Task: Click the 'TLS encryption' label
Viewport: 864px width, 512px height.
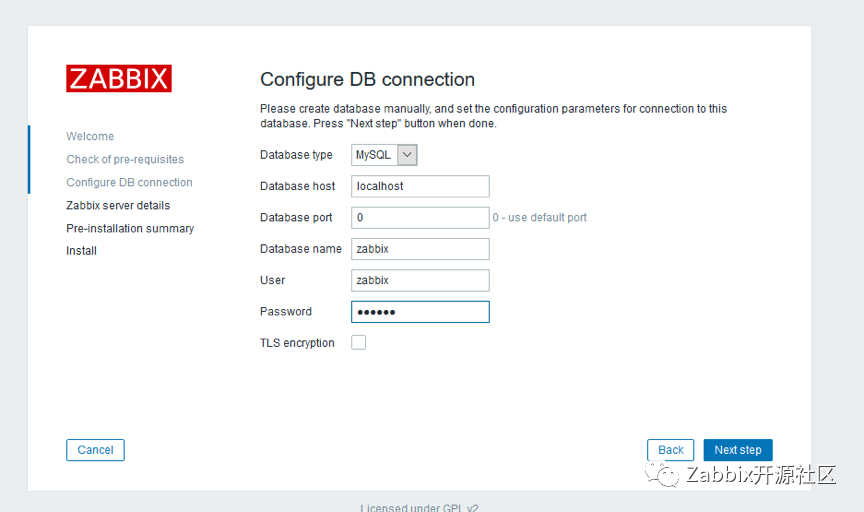Action: tap(297, 343)
